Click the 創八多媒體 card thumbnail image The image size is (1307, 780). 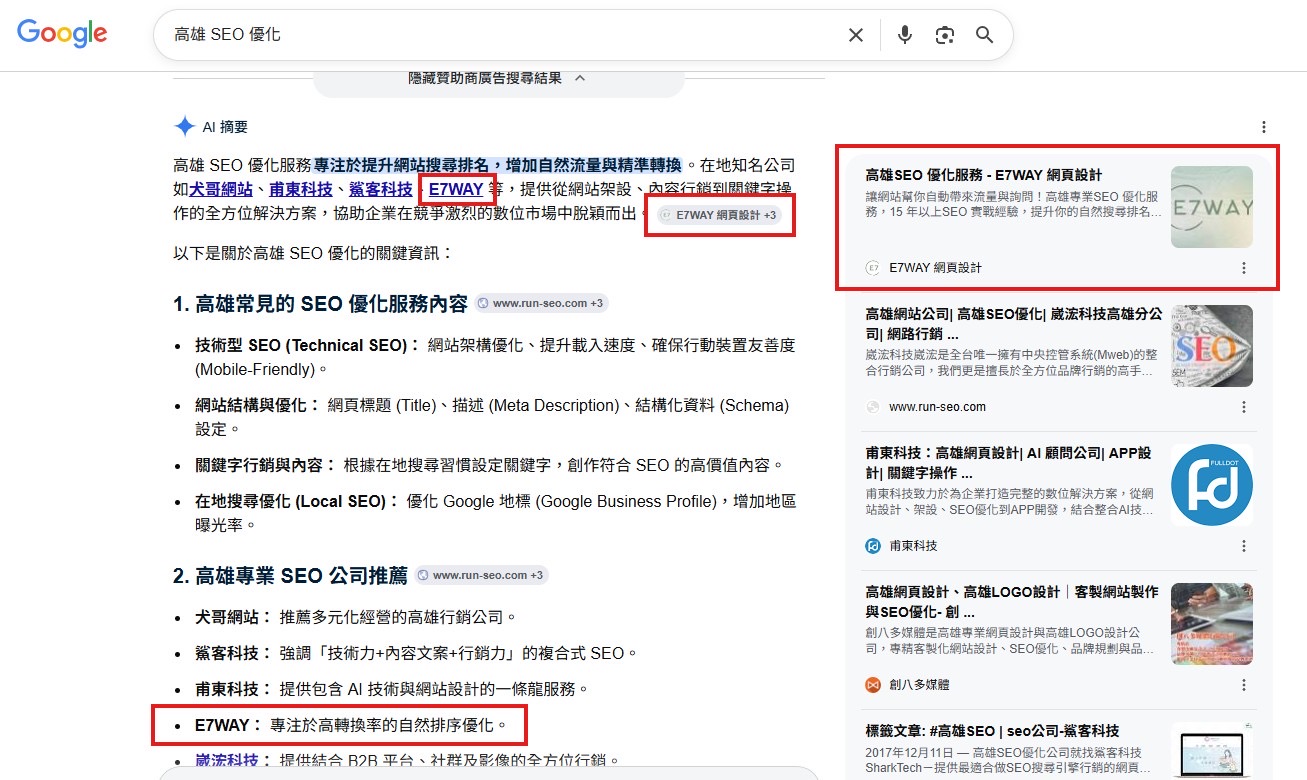[x=1212, y=624]
